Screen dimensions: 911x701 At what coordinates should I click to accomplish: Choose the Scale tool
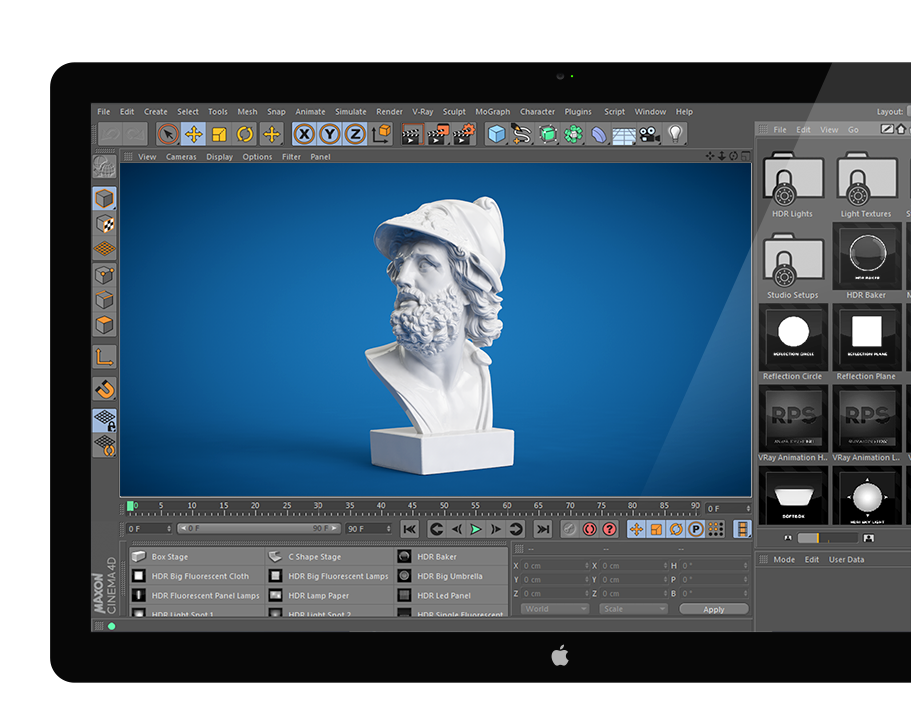tap(219, 134)
